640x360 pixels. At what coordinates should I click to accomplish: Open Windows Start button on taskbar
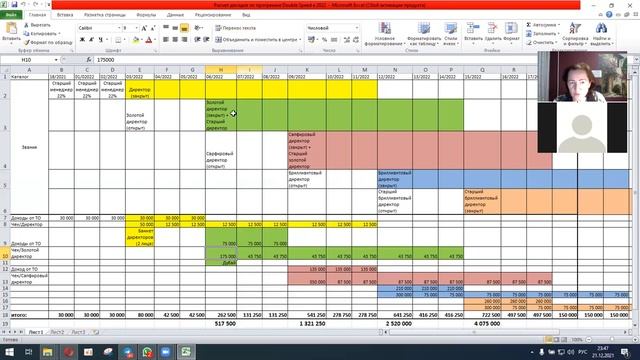point(9,352)
